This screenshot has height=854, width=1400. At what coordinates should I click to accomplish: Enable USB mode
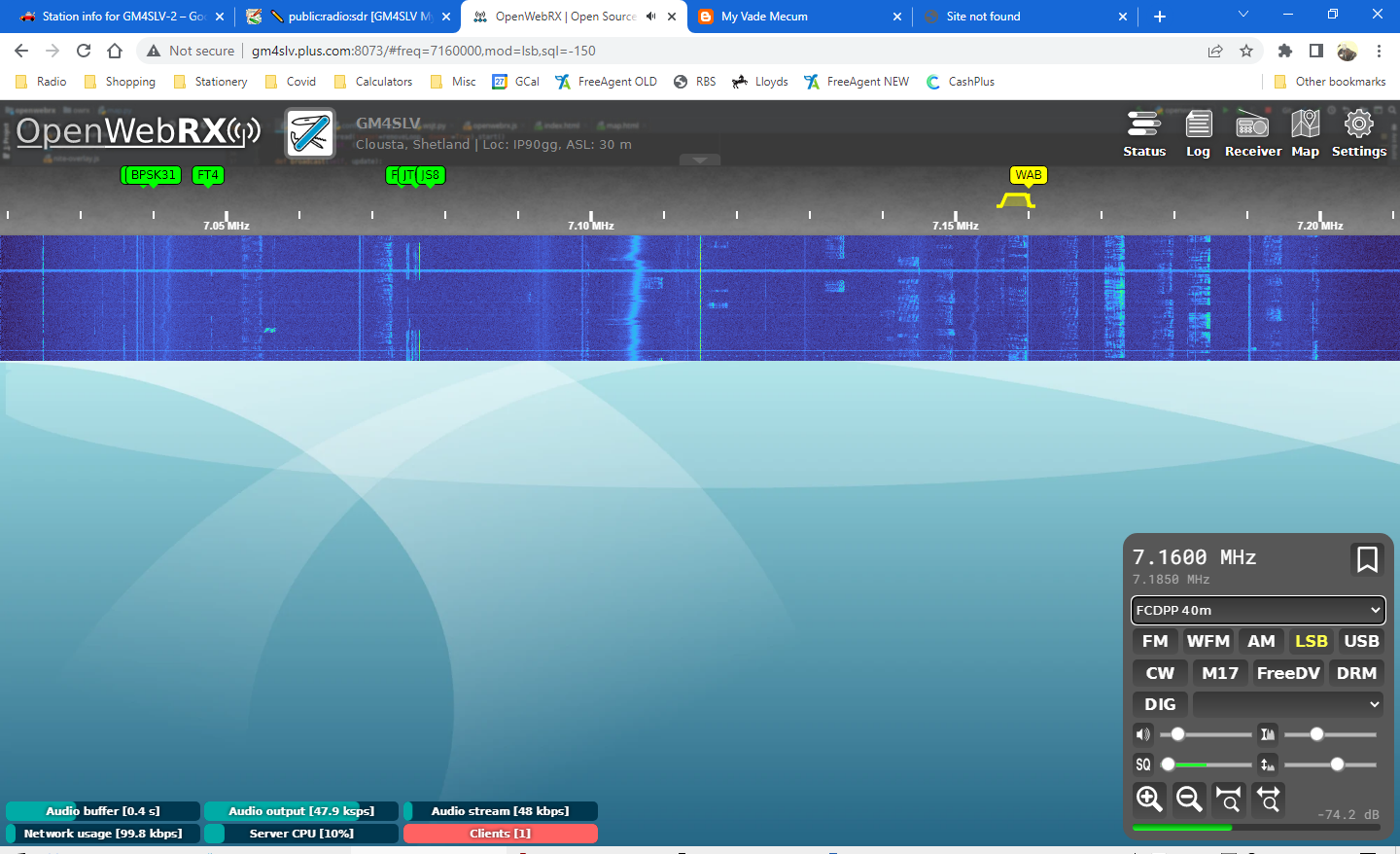tap(1361, 640)
